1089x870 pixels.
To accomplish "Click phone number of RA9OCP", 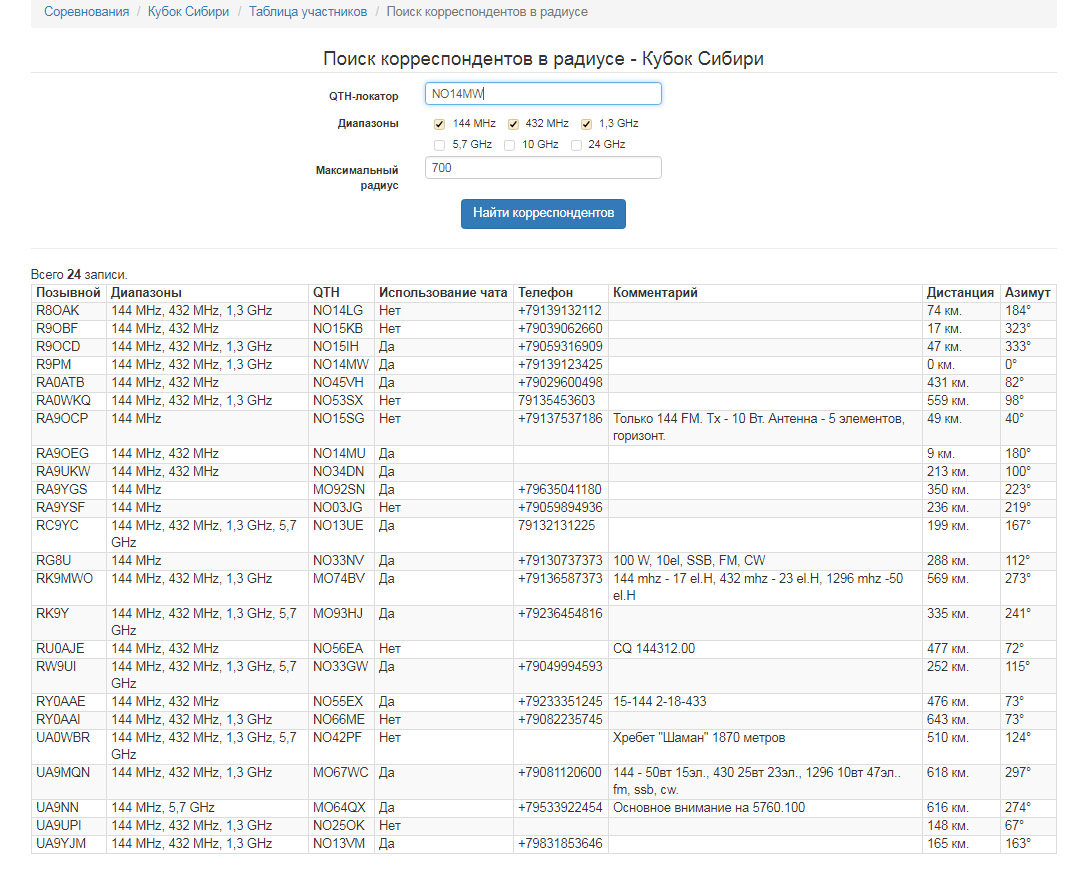I will click(560, 419).
